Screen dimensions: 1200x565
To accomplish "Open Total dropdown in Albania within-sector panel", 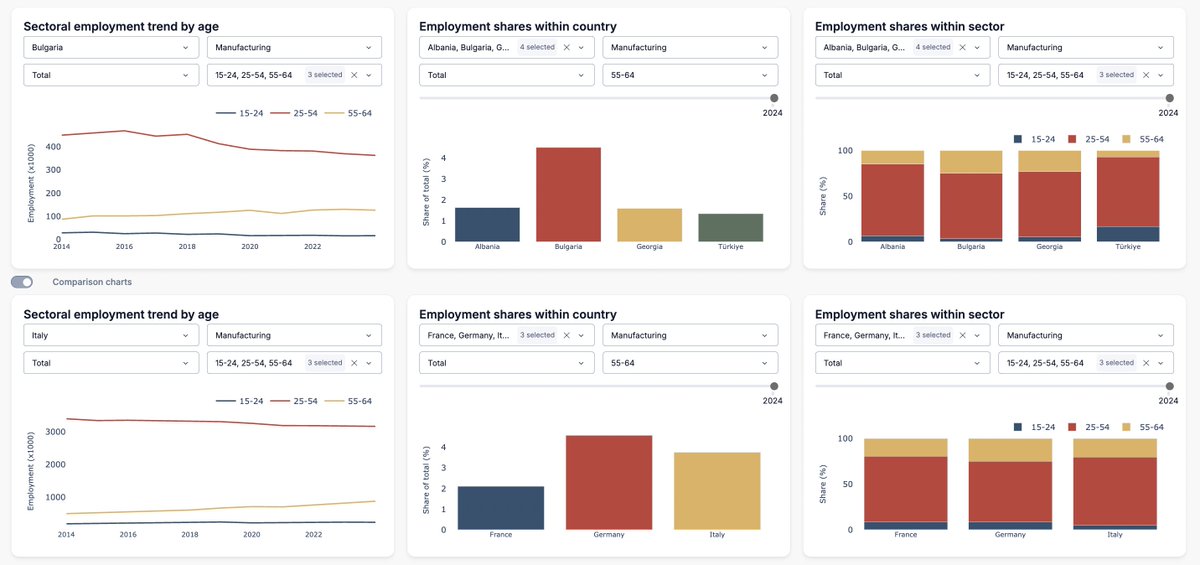I will 903,75.
